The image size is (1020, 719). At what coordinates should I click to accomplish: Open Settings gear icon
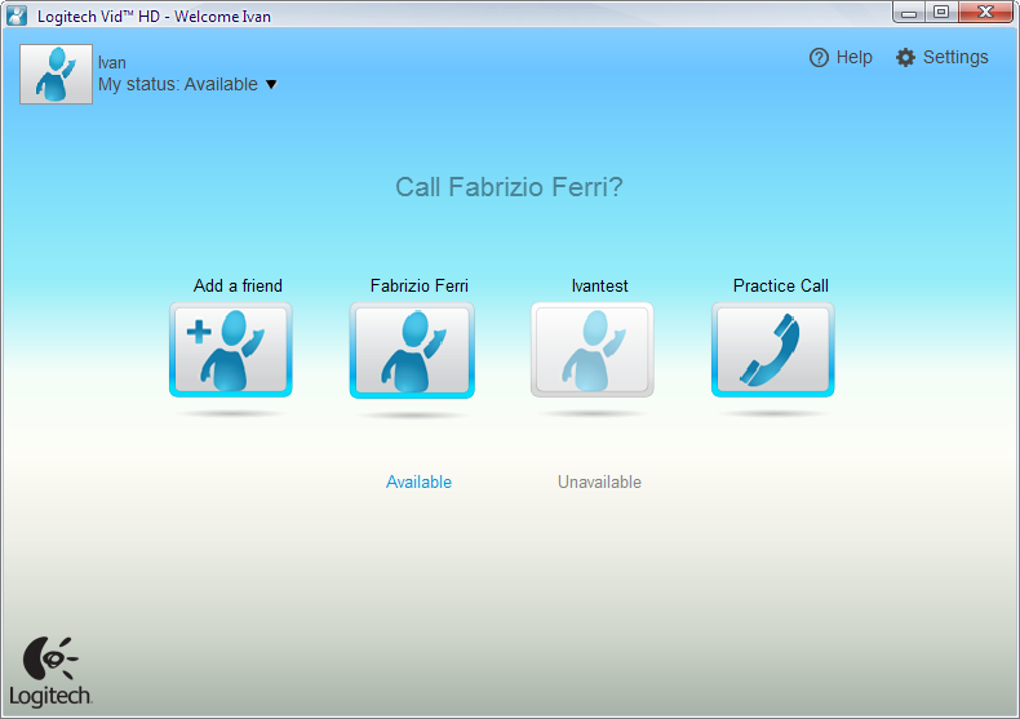click(906, 58)
